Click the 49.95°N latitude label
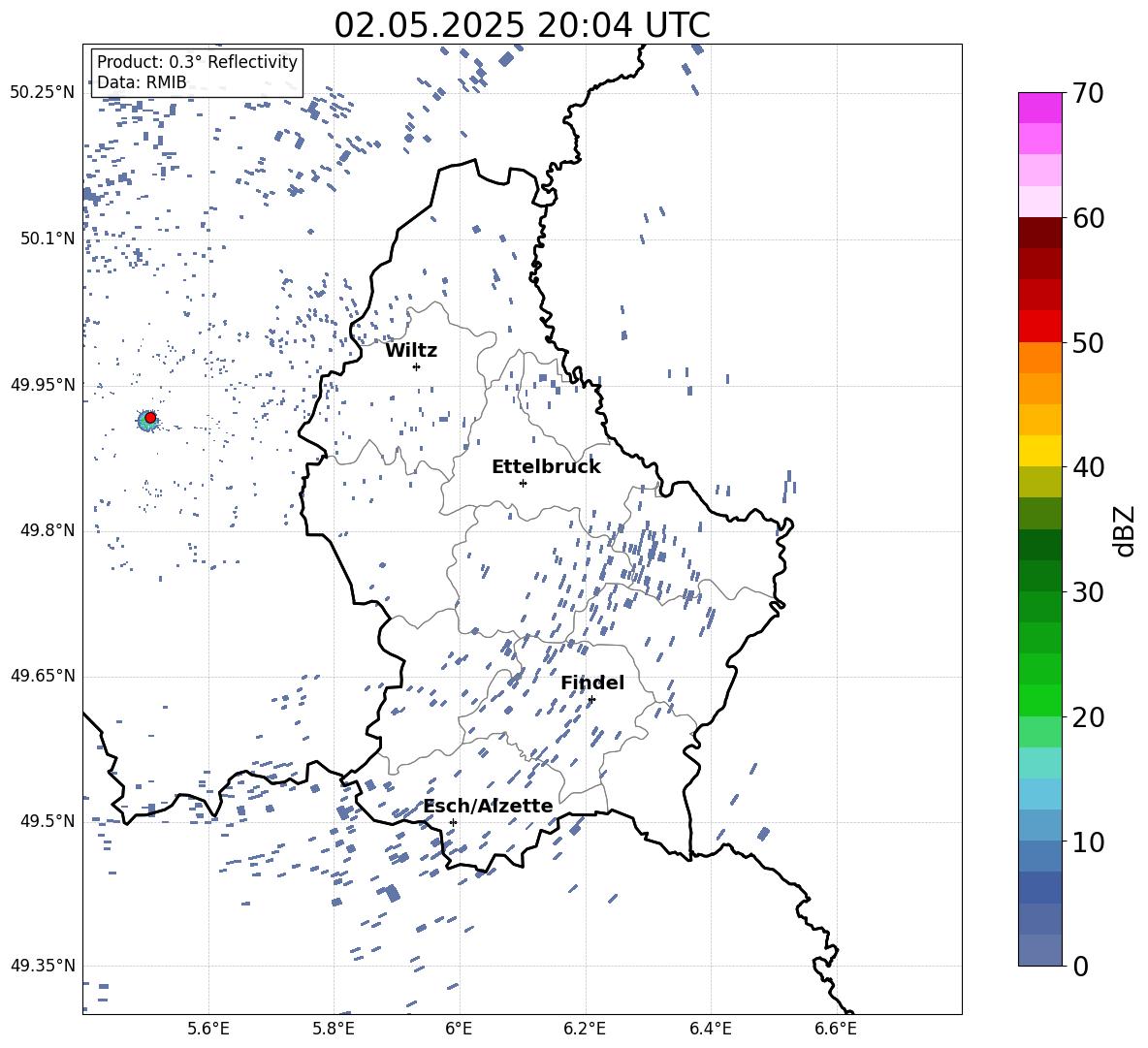The width and height of the screenshot is (1148, 1048). pyautogui.click(x=43, y=385)
